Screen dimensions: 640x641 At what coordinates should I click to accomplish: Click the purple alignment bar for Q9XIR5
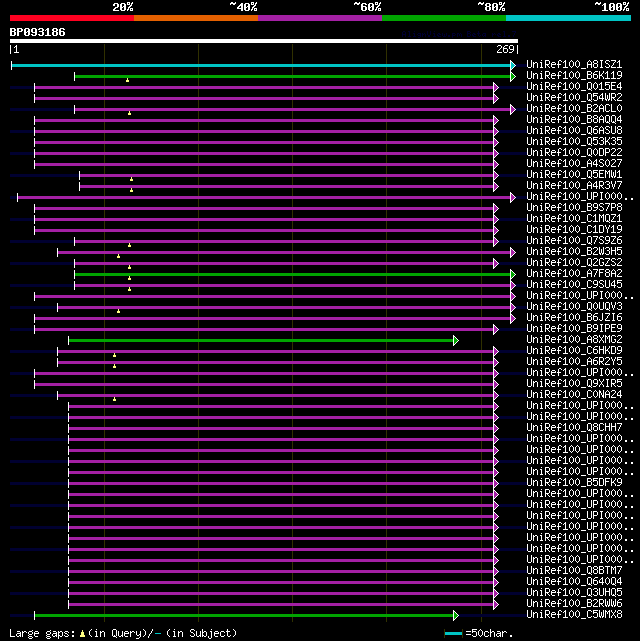[264, 384]
